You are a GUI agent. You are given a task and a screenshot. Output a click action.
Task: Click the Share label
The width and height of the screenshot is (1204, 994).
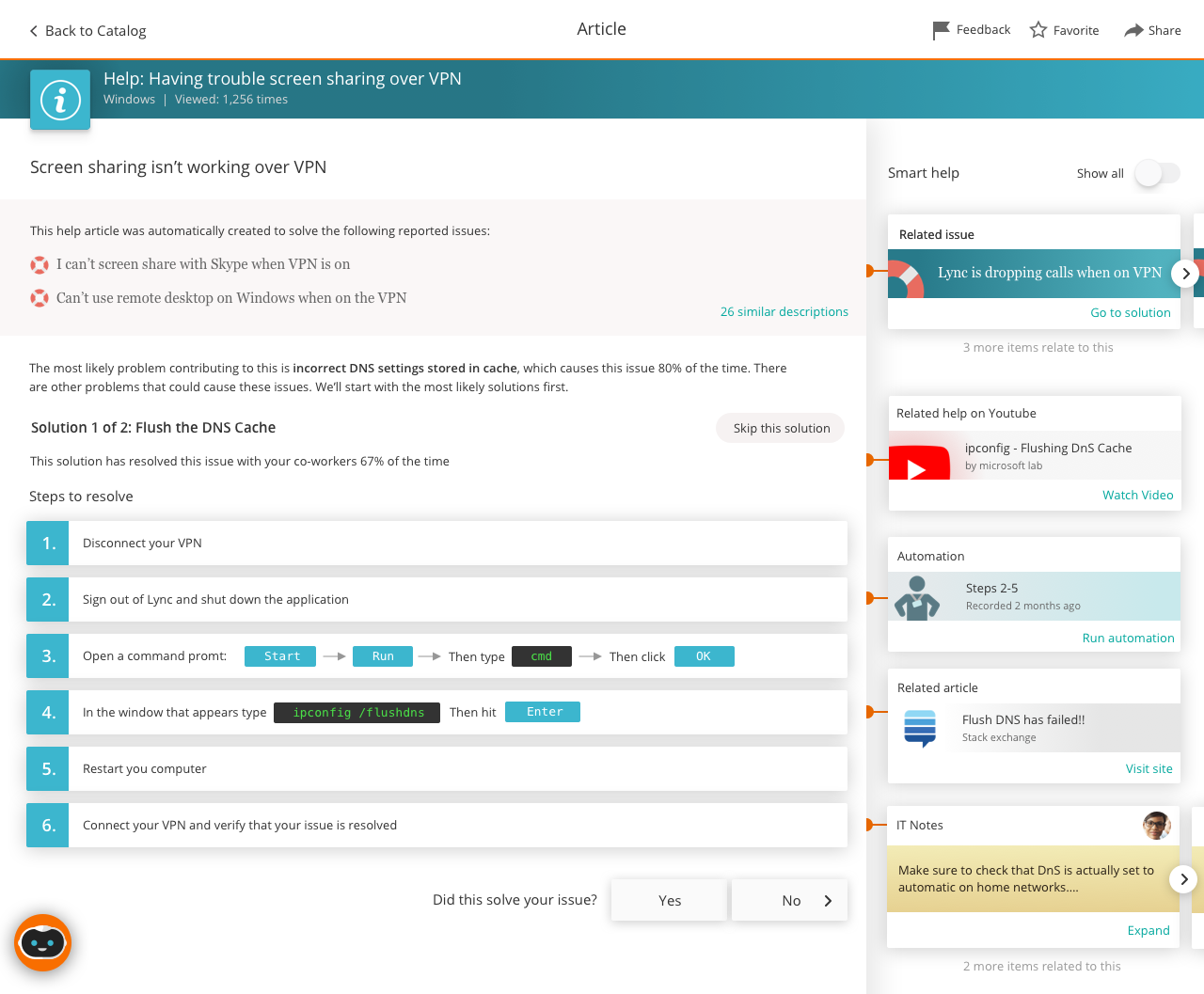[1164, 31]
